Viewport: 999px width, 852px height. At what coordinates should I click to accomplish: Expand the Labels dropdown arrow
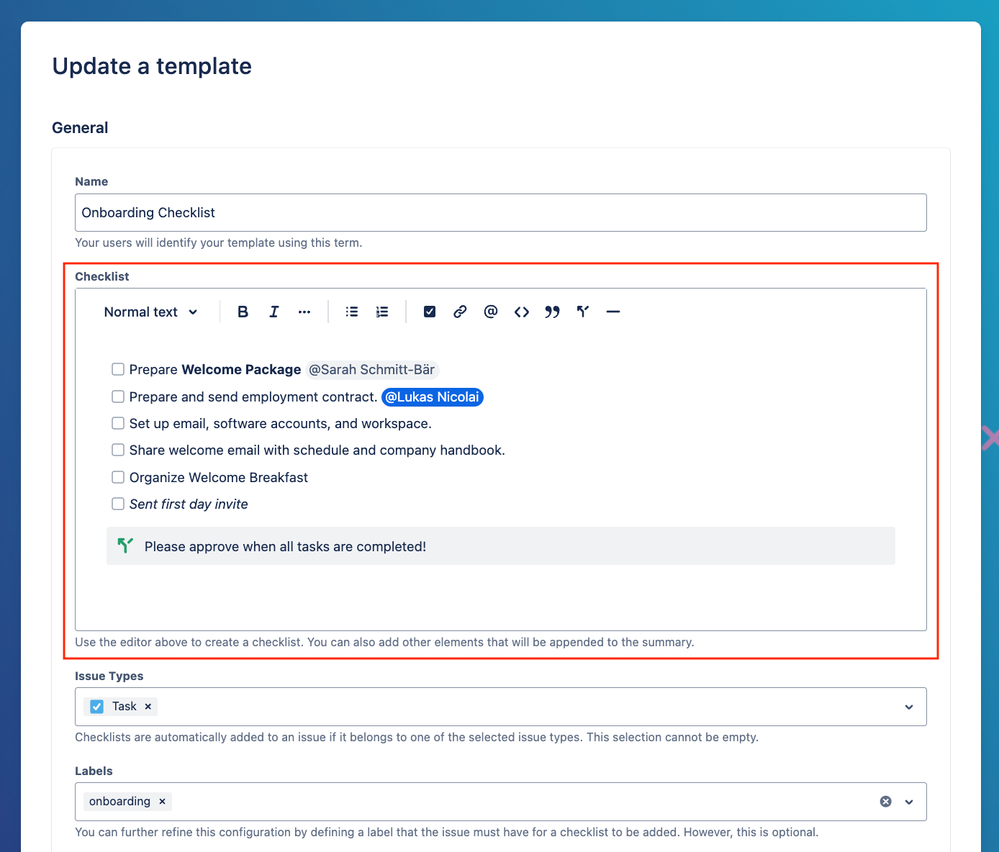pos(909,802)
